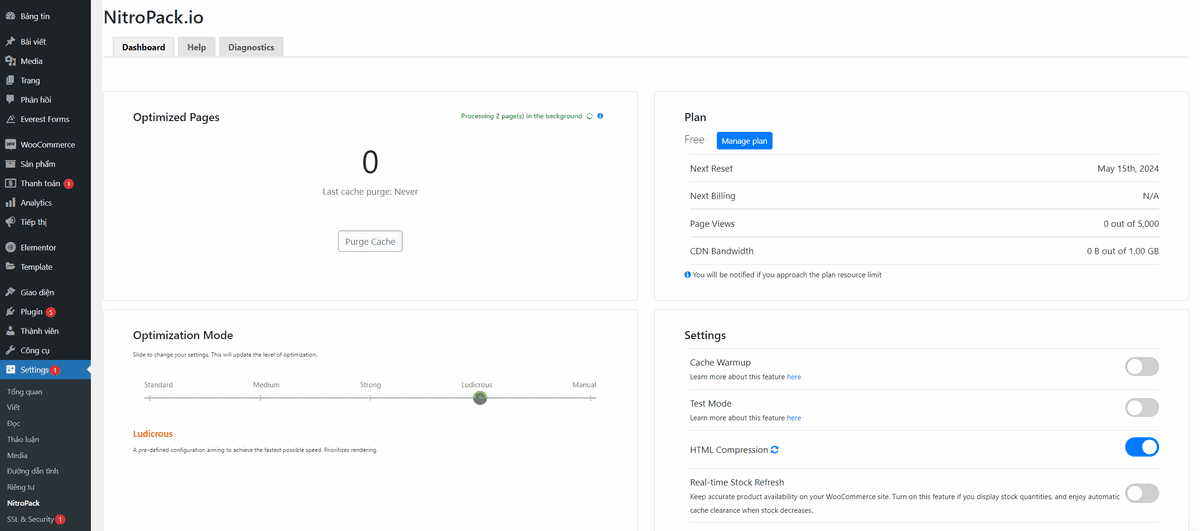Open the Help tab
This screenshot has height=531, width=1200.
197,47
